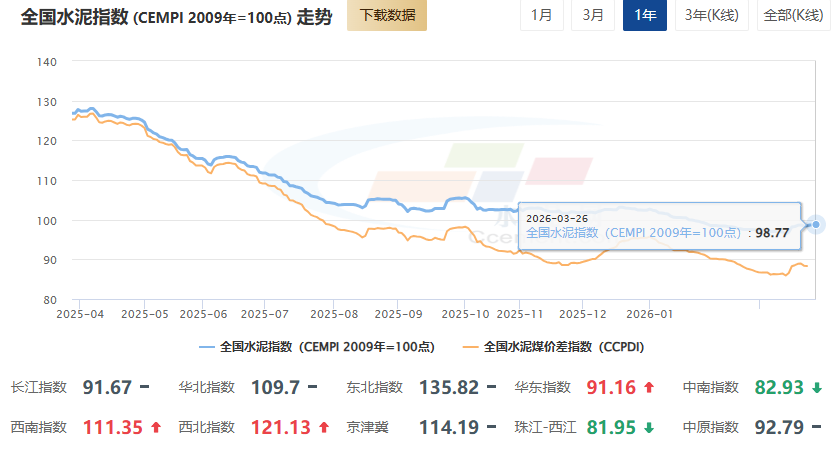Click the green down arrow beside 珠江-西江

(648, 427)
